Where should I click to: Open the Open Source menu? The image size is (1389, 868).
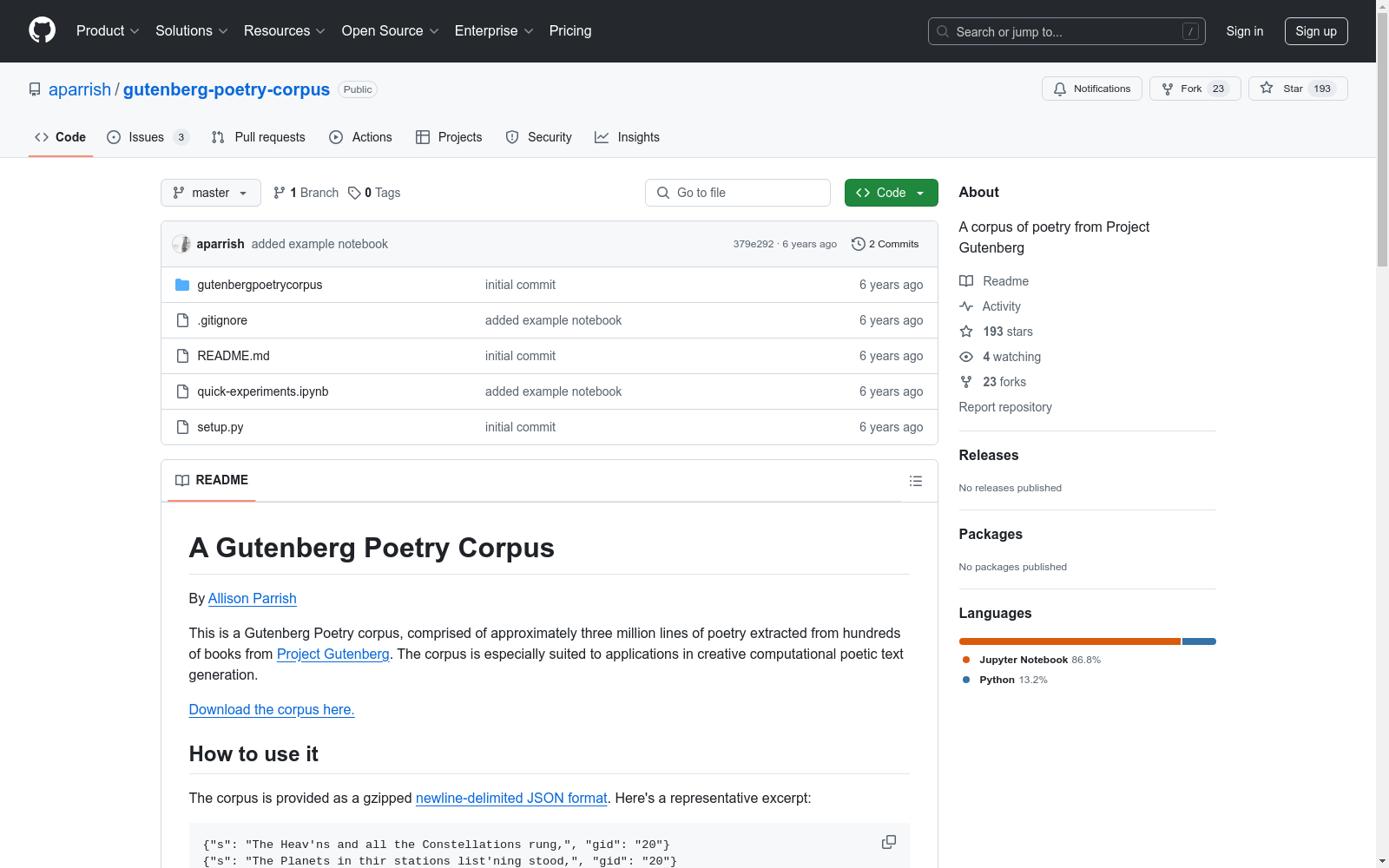[x=390, y=30]
